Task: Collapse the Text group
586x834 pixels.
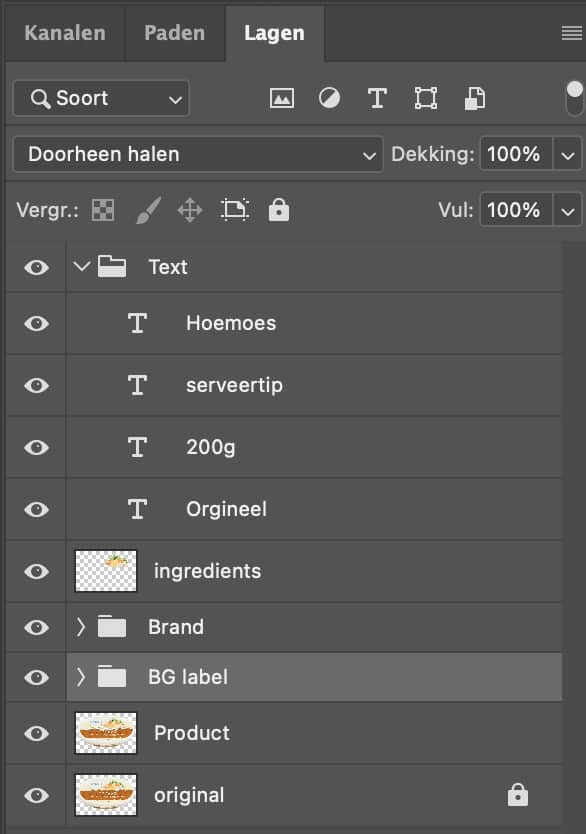Action: (81, 266)
